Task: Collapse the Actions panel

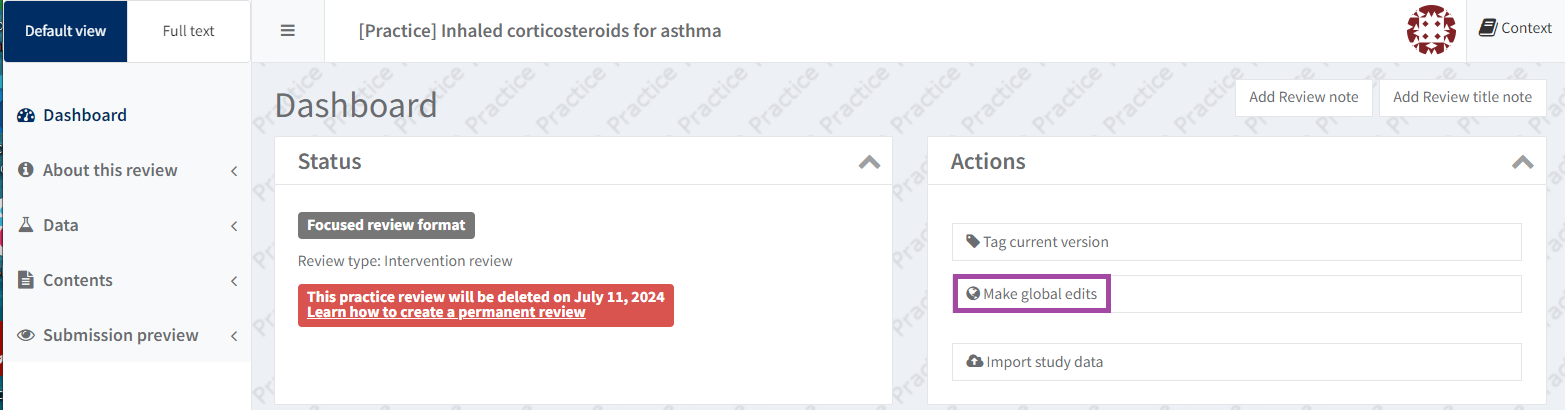Action: pos(1522,162)
